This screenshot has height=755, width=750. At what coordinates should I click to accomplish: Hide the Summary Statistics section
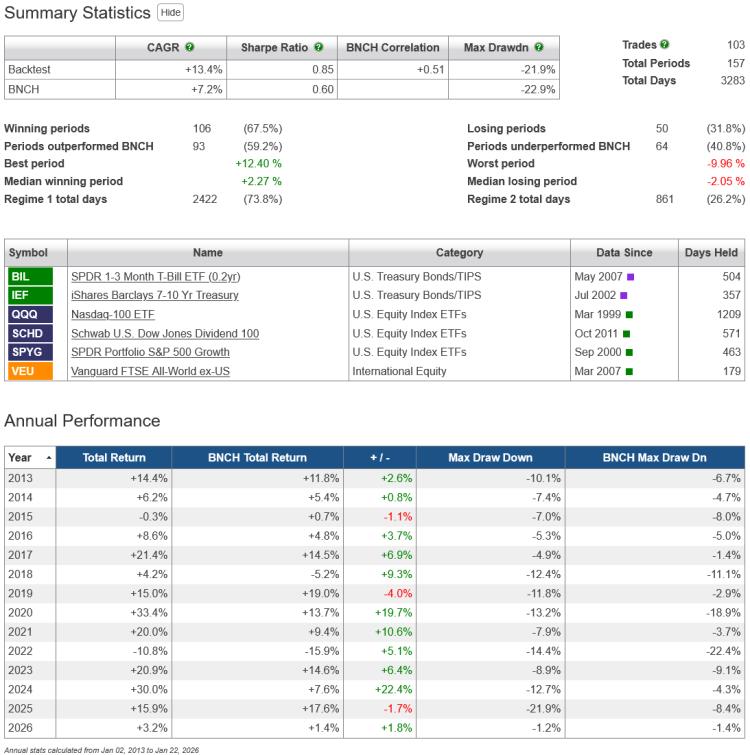click(x=170, y=13)
